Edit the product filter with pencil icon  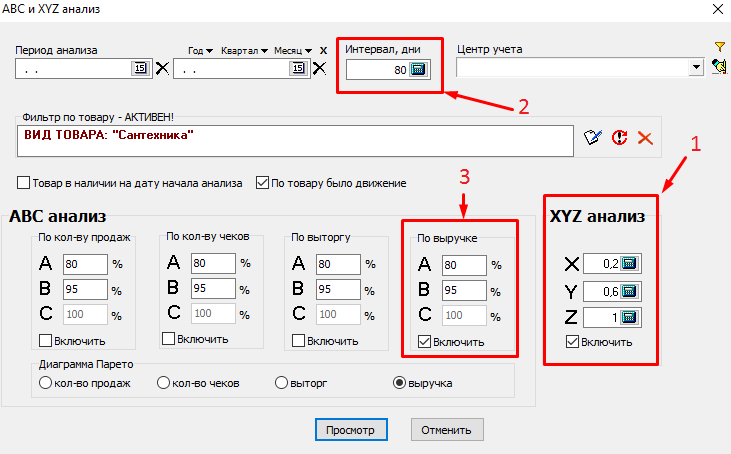tap(593, 137)
